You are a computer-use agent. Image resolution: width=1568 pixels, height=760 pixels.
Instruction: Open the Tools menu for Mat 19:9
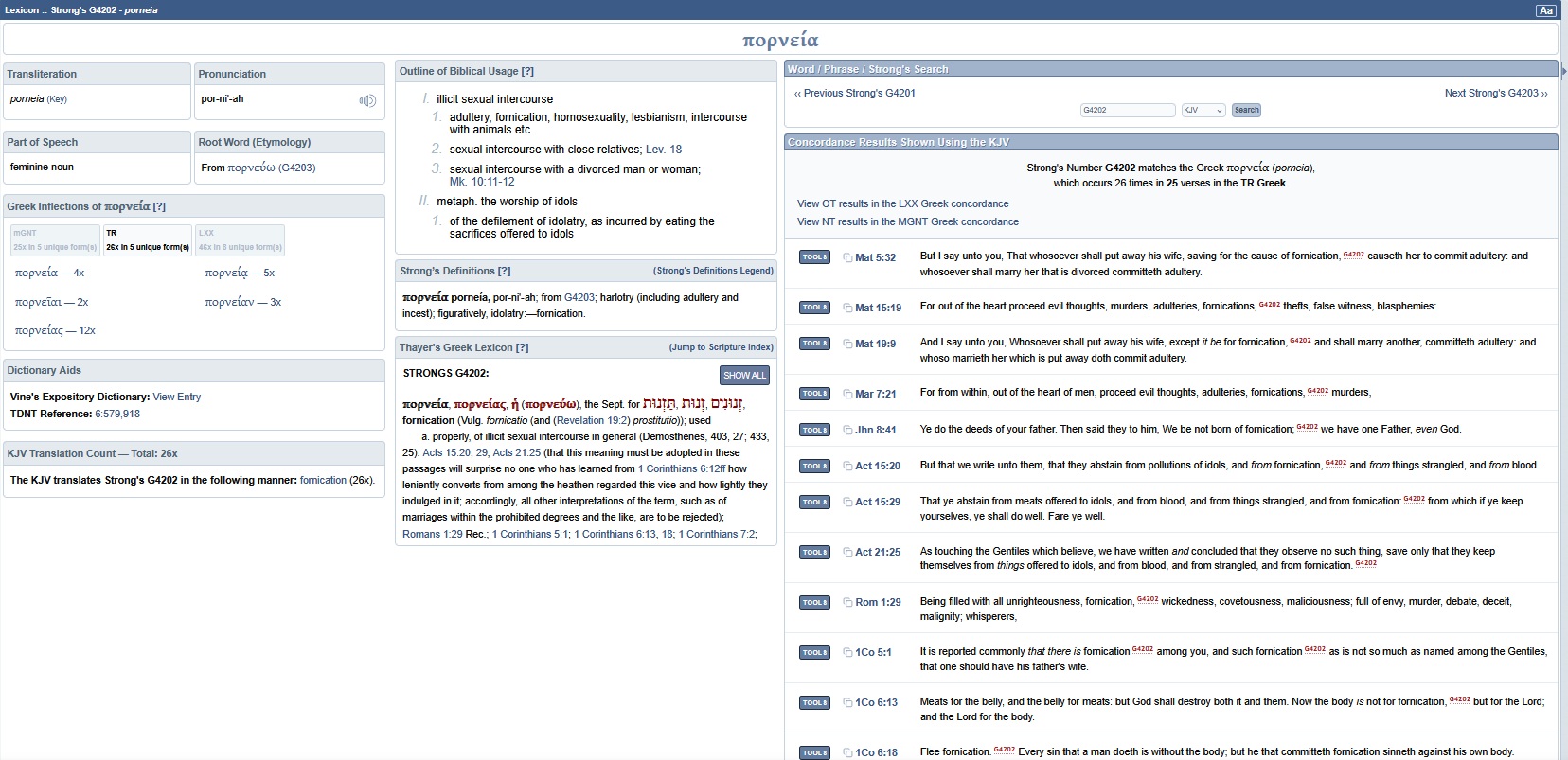point(814,344)
